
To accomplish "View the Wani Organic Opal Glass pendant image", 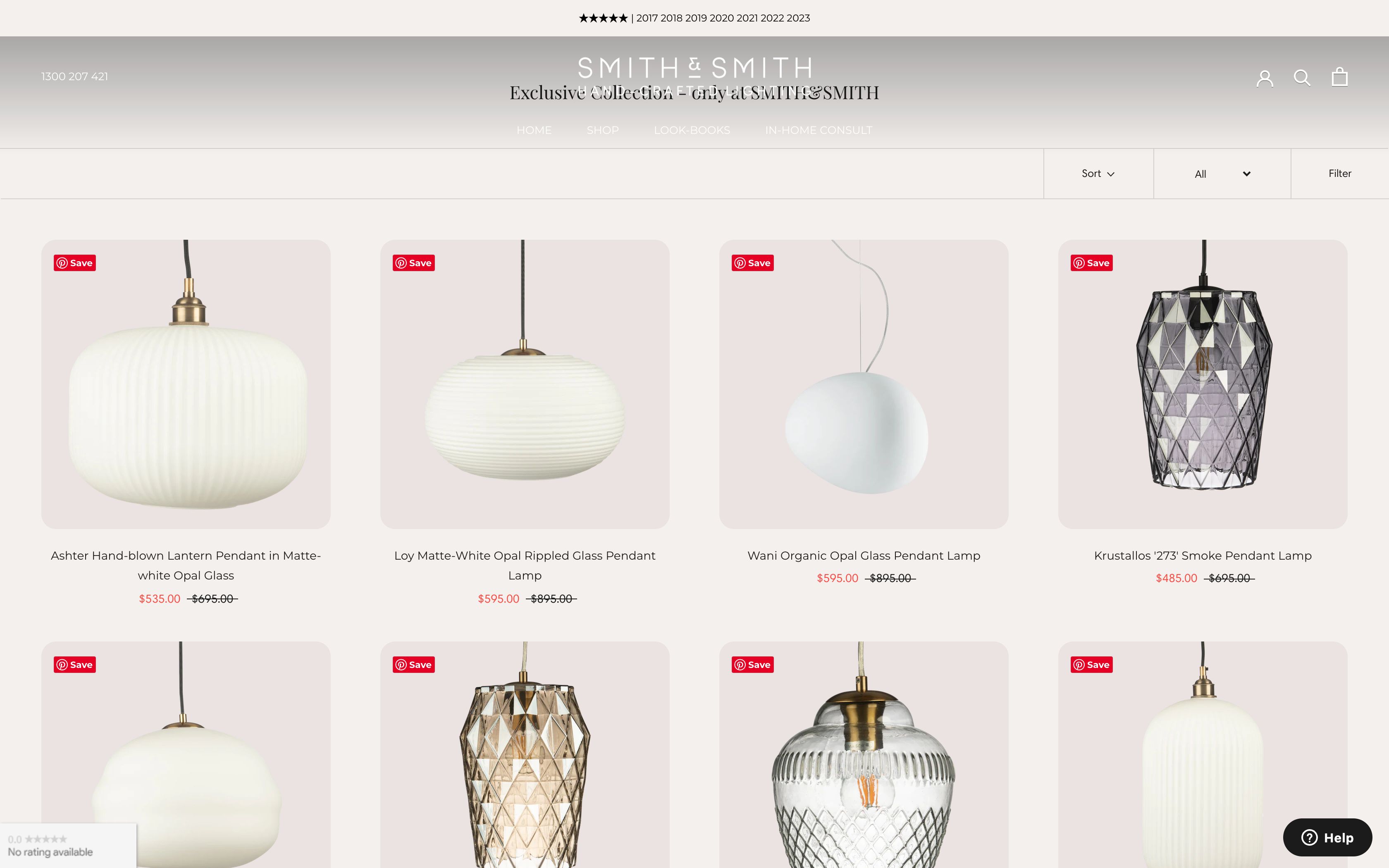I will (x=863, y=384).
